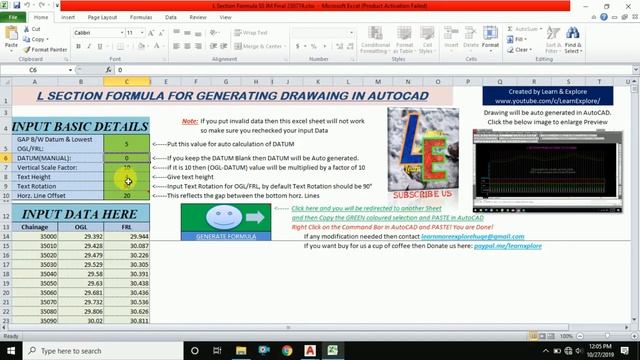Align text left

pyautogui.click(x=176, y=46)
